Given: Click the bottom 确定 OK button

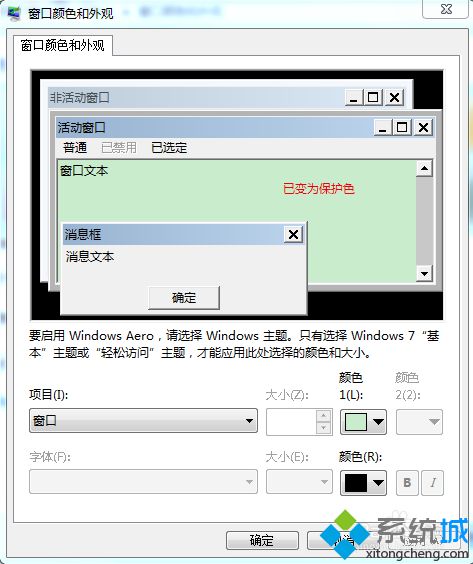Looking at the screenshot, I should click(x=262, y=540).
